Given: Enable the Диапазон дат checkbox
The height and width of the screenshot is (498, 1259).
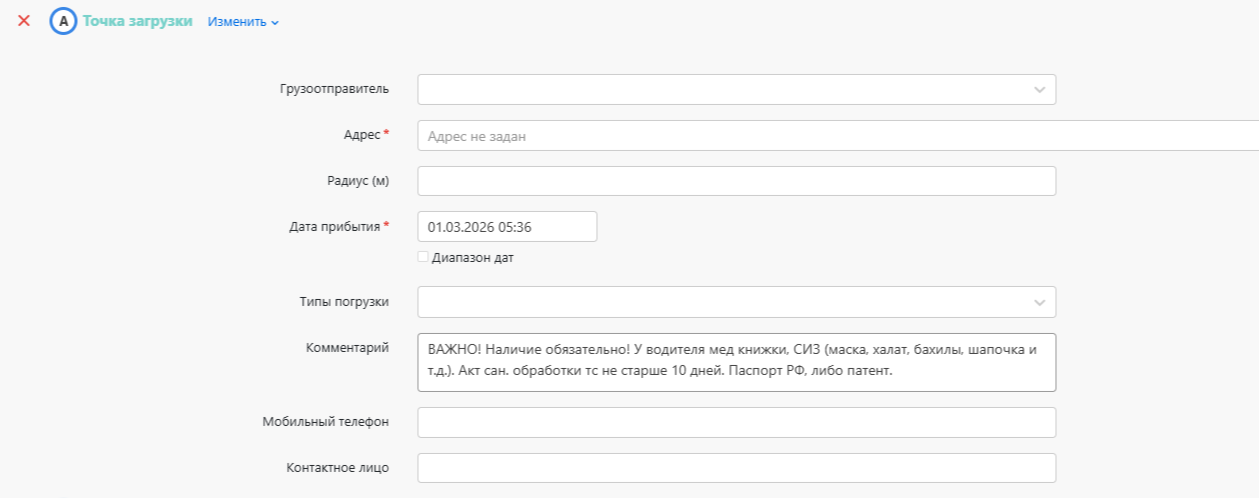Looking at the screenshot, I should (423, 257).
